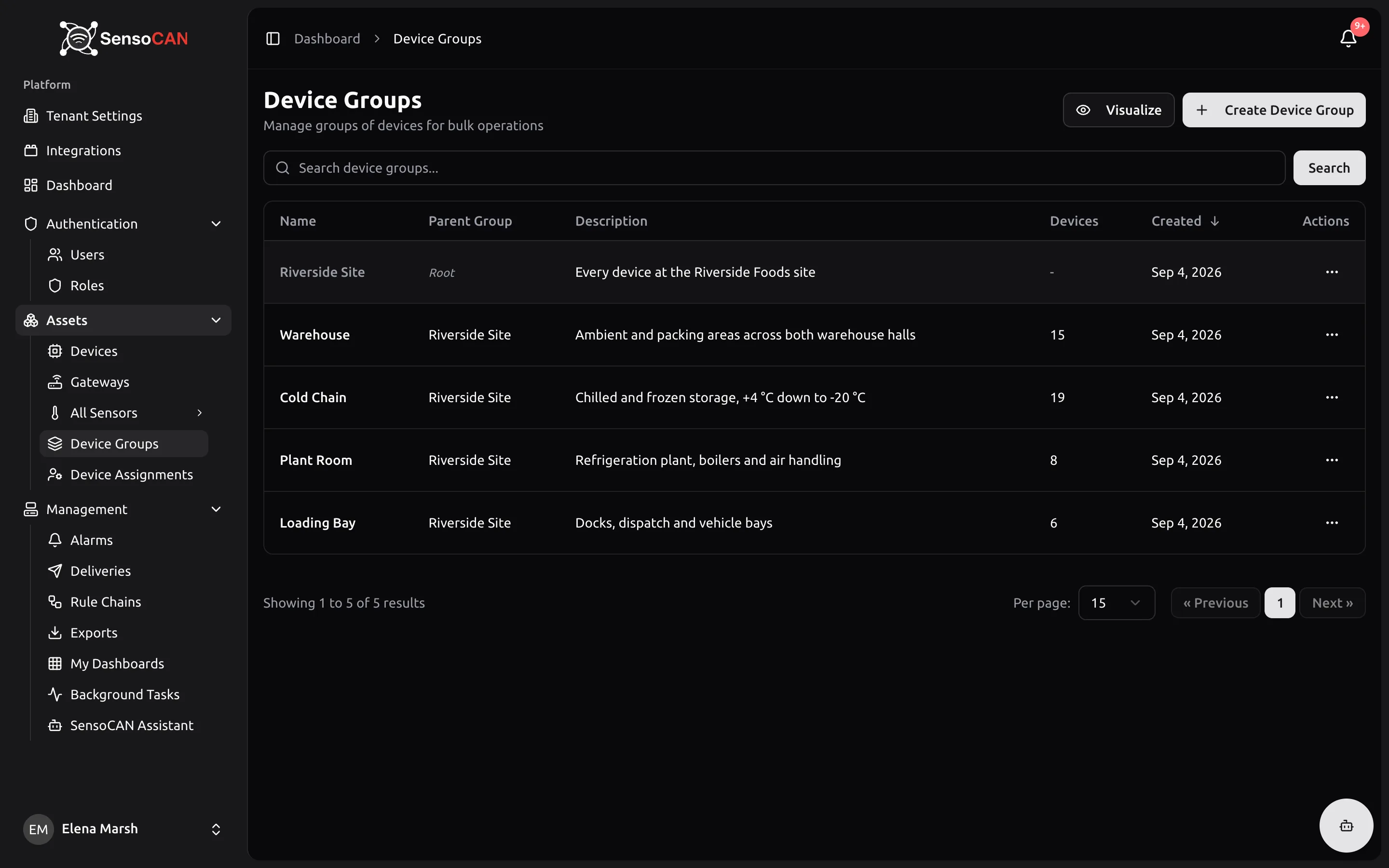Screen dimensions: 1389x868
Task: Click the SensoCAN logo
Action: click(123, 39)
